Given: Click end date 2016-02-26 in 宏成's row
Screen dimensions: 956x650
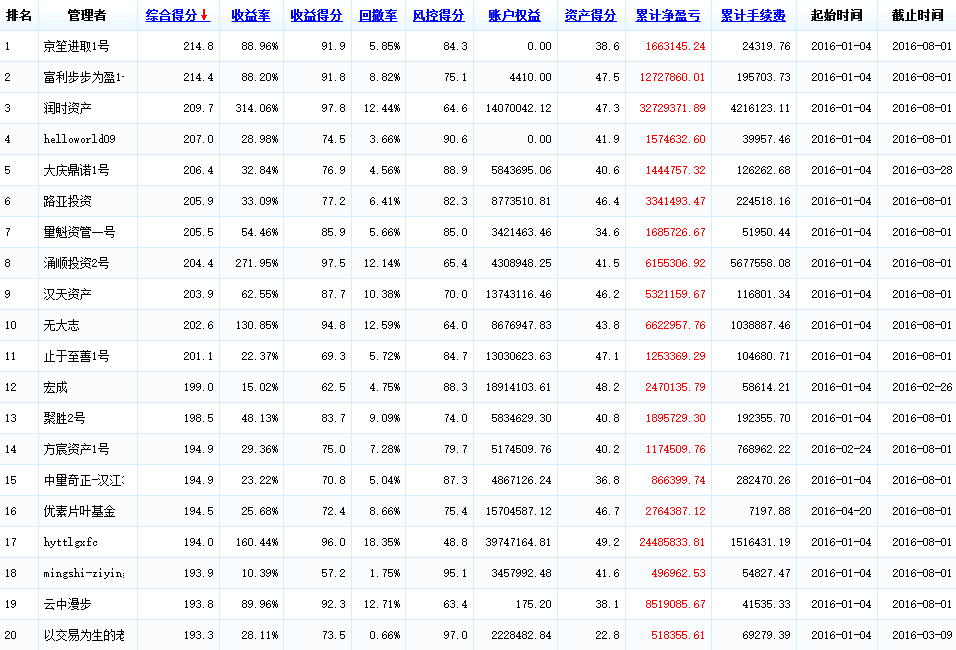Looking at the screenshot, I should pyautogui.click(x=922, y=387).
